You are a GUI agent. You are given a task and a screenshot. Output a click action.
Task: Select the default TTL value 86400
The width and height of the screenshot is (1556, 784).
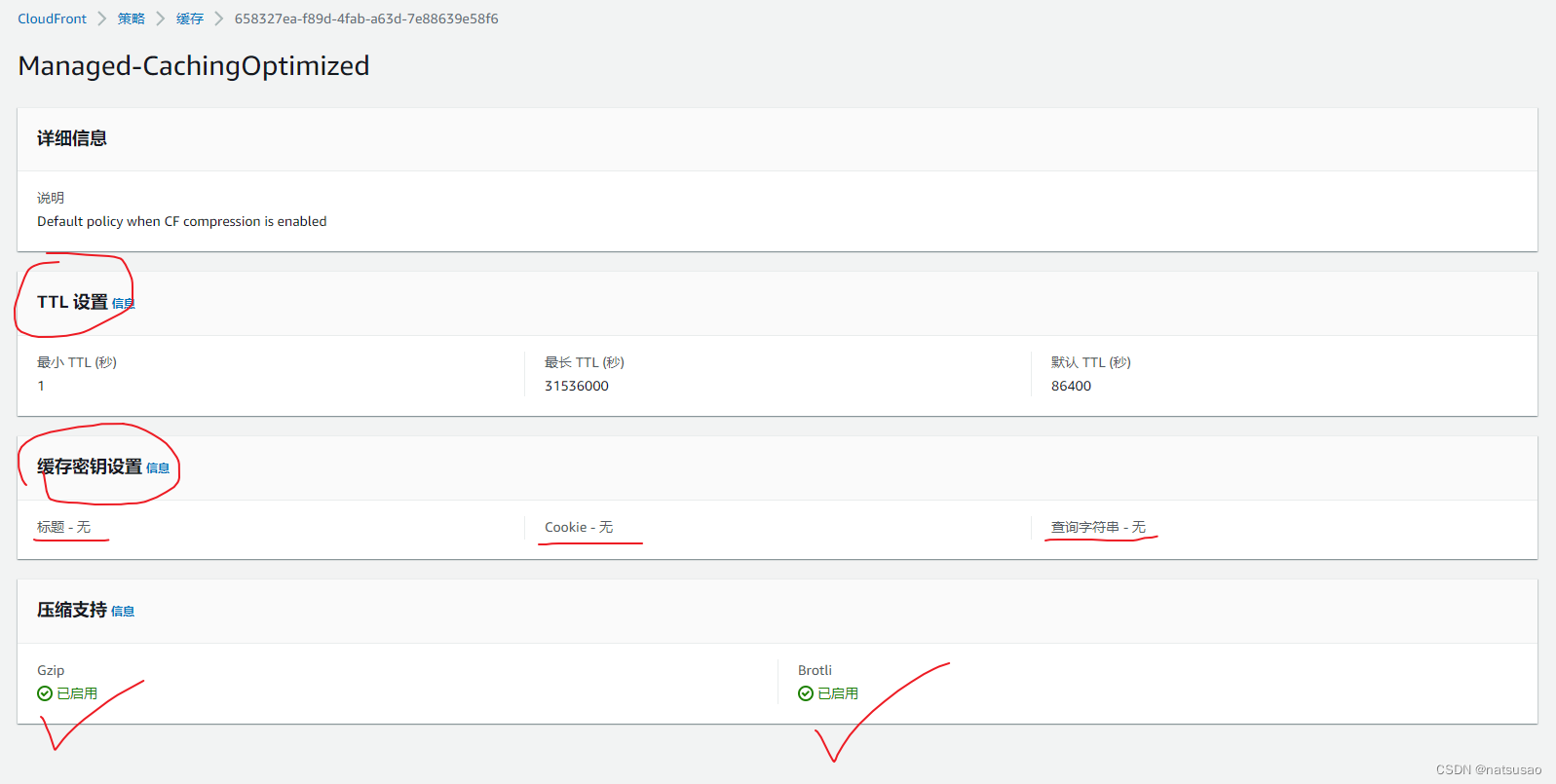[1071, 386]
